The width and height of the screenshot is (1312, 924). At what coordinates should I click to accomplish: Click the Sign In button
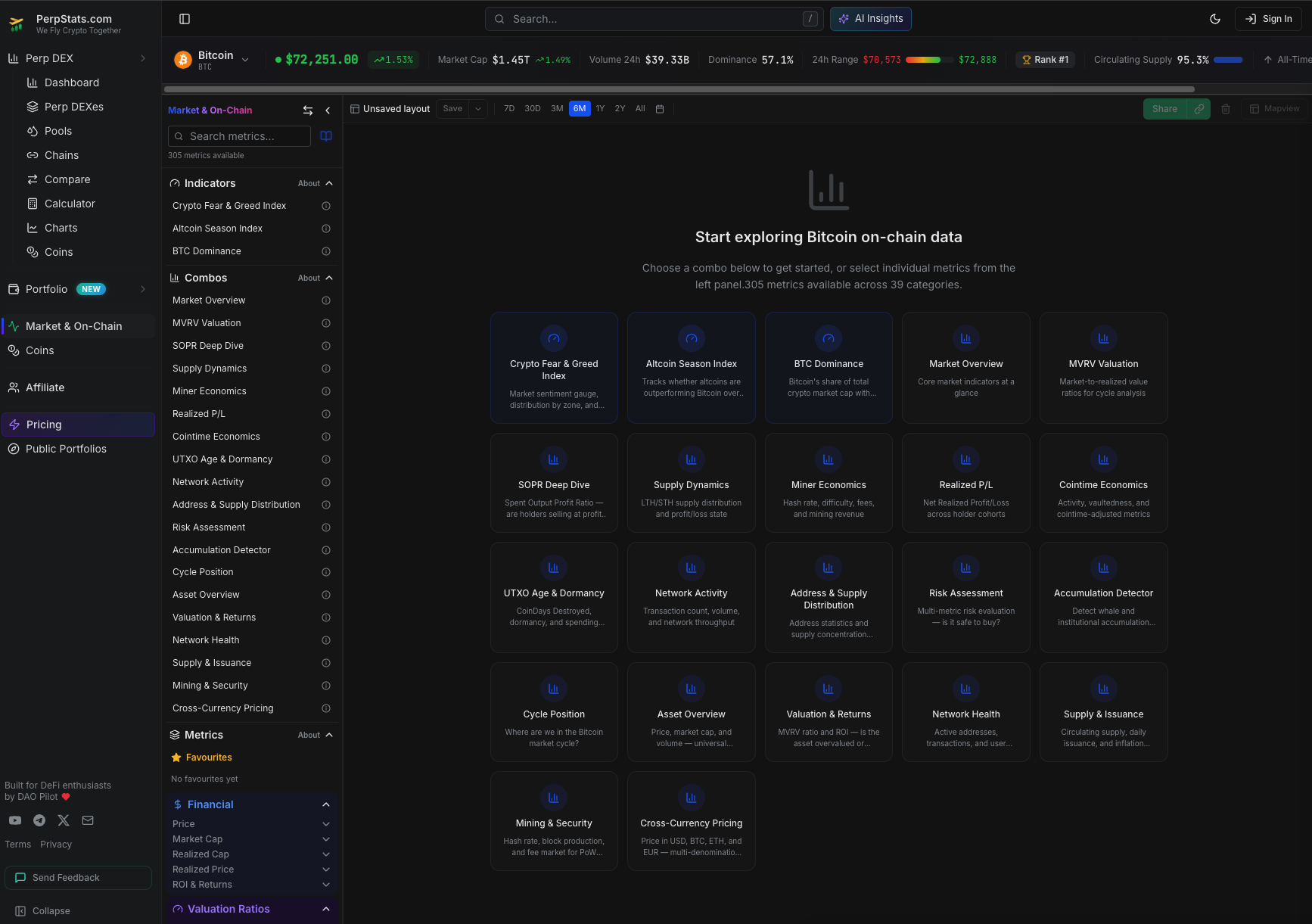1268,19
